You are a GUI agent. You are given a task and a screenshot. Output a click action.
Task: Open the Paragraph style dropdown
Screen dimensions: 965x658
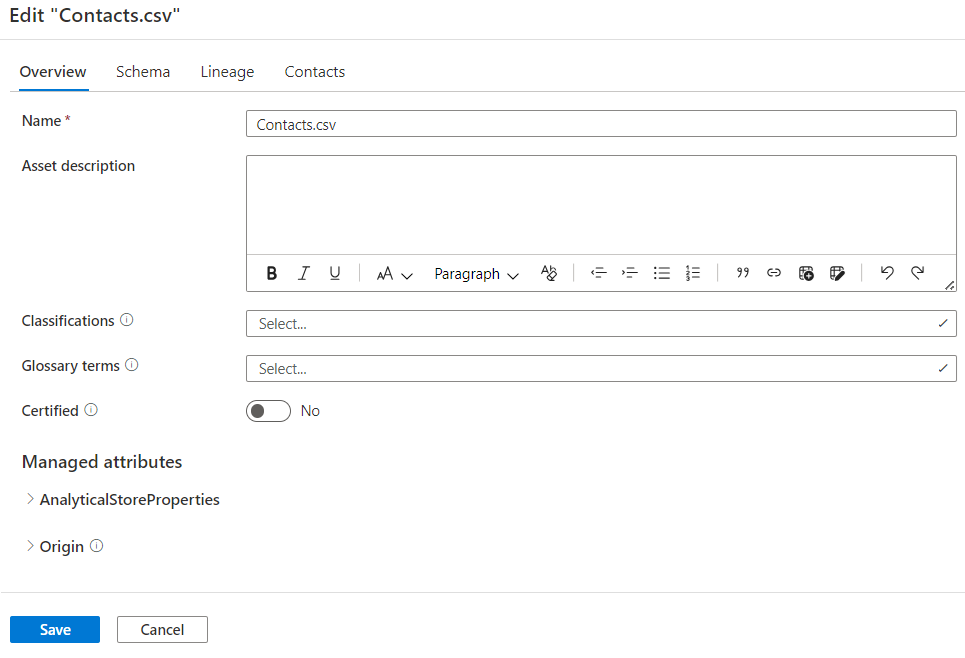point(476,274)
